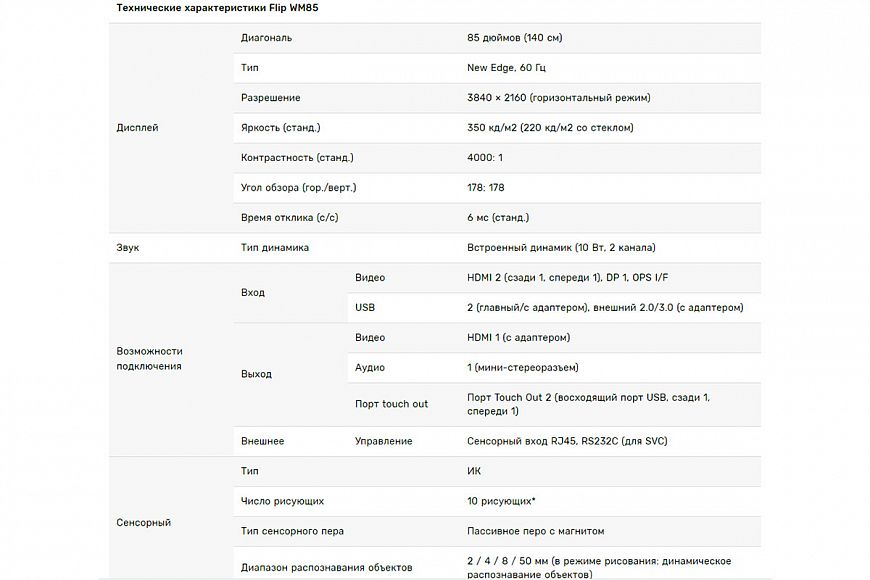Select the 'Порт touch out' label
870x580 pixels.
tap(391, 404)
